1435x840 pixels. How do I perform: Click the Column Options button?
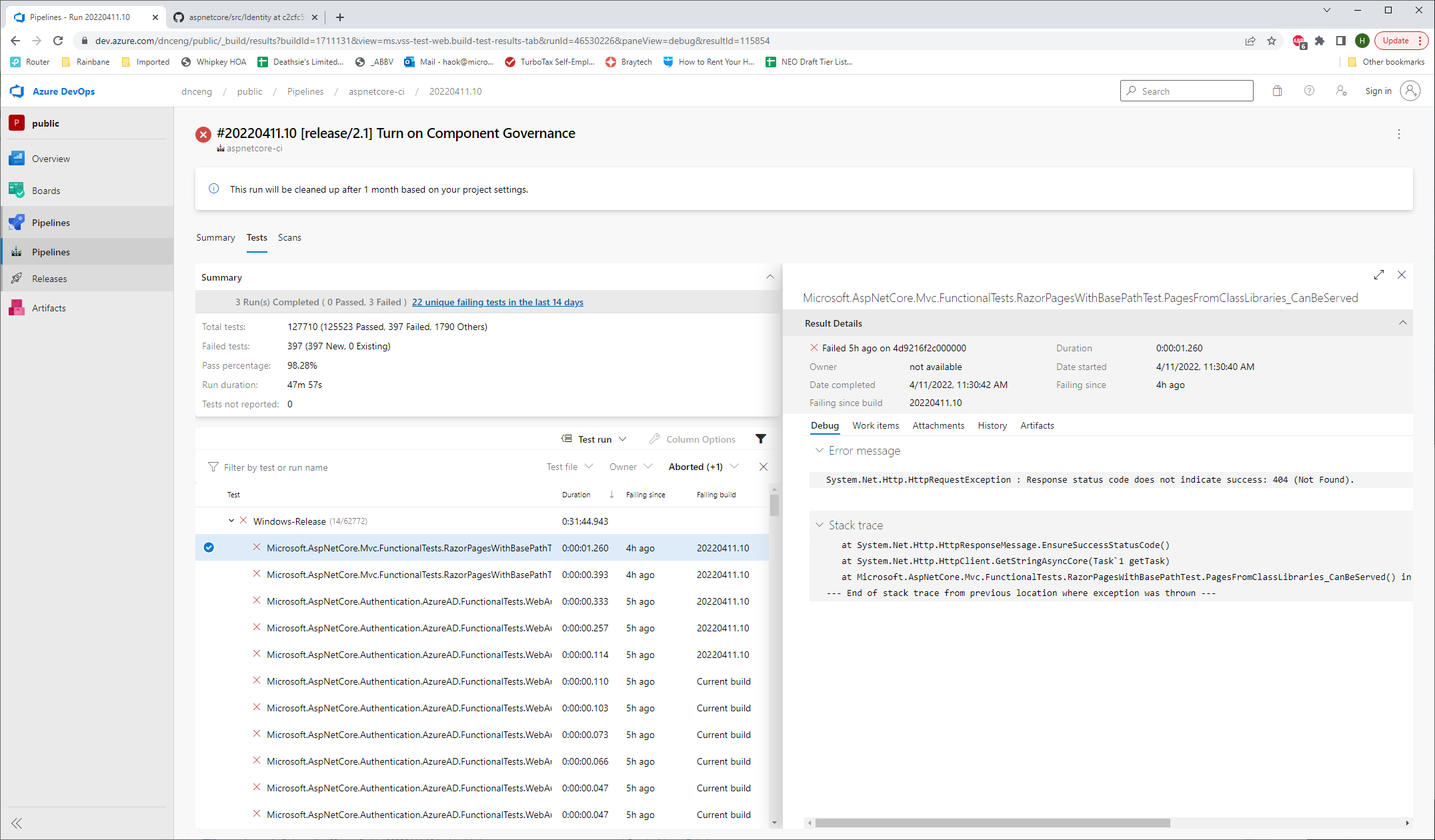click(692, 439)
